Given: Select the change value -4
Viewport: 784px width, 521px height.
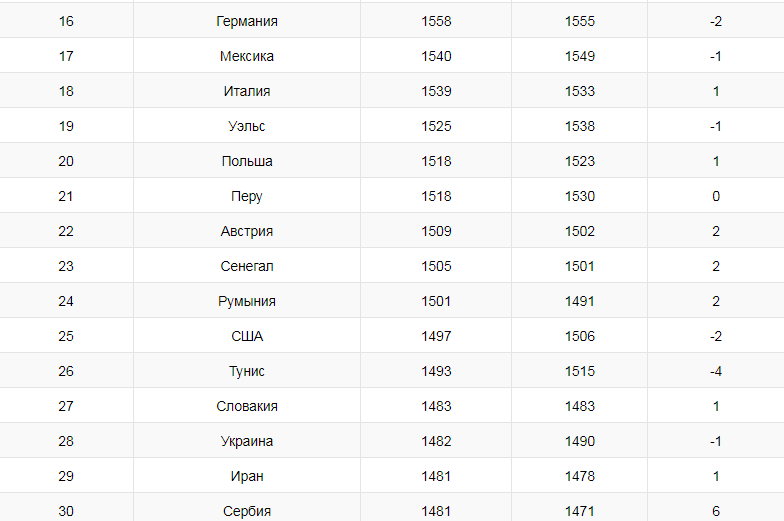Looking at the screenshot, I should tap(716, 371).
